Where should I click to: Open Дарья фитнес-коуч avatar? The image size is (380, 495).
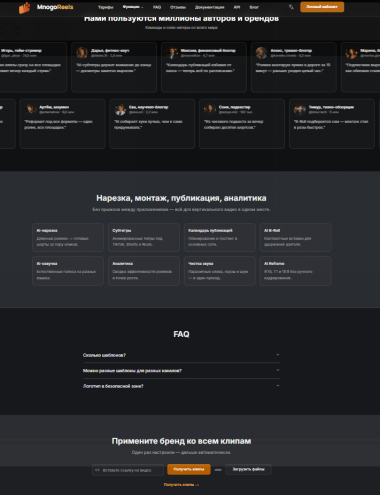click(x=82, y=52)
